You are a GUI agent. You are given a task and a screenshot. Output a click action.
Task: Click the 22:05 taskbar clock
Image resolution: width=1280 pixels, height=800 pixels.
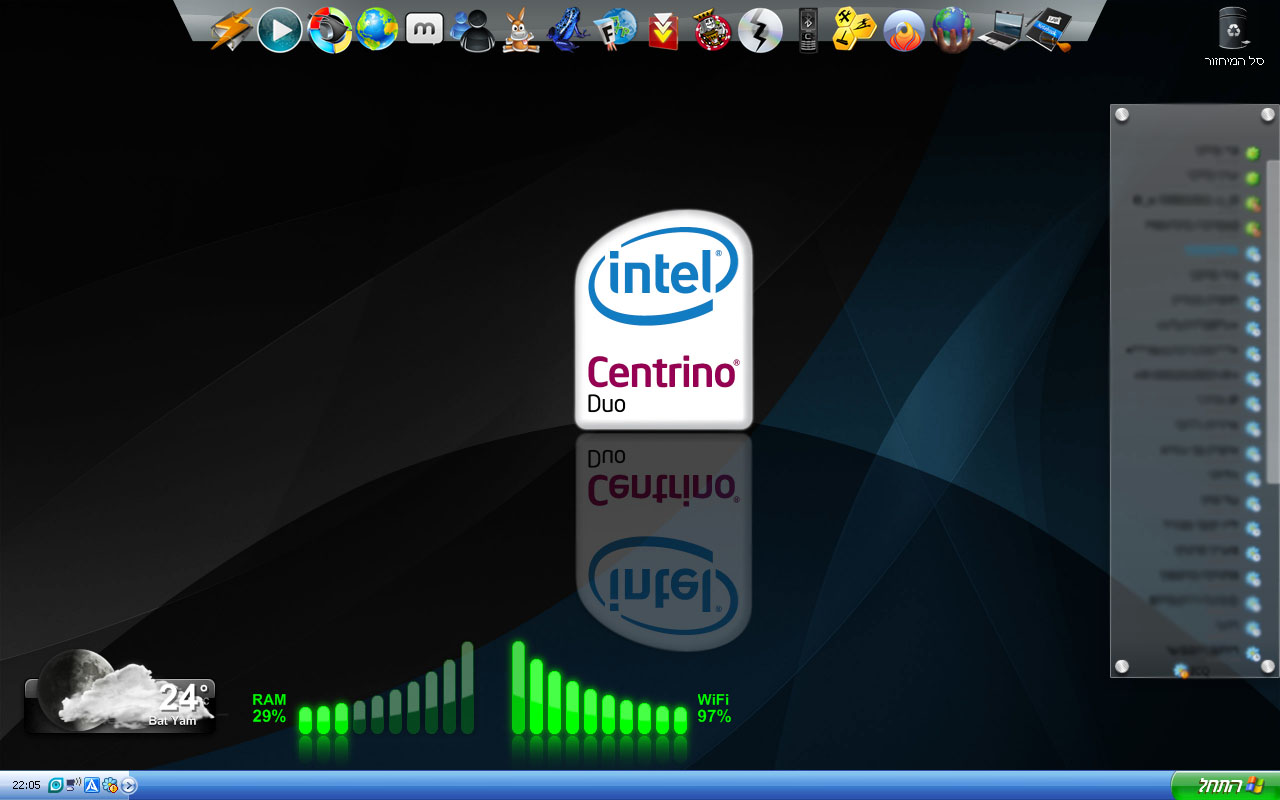(26, 786)
